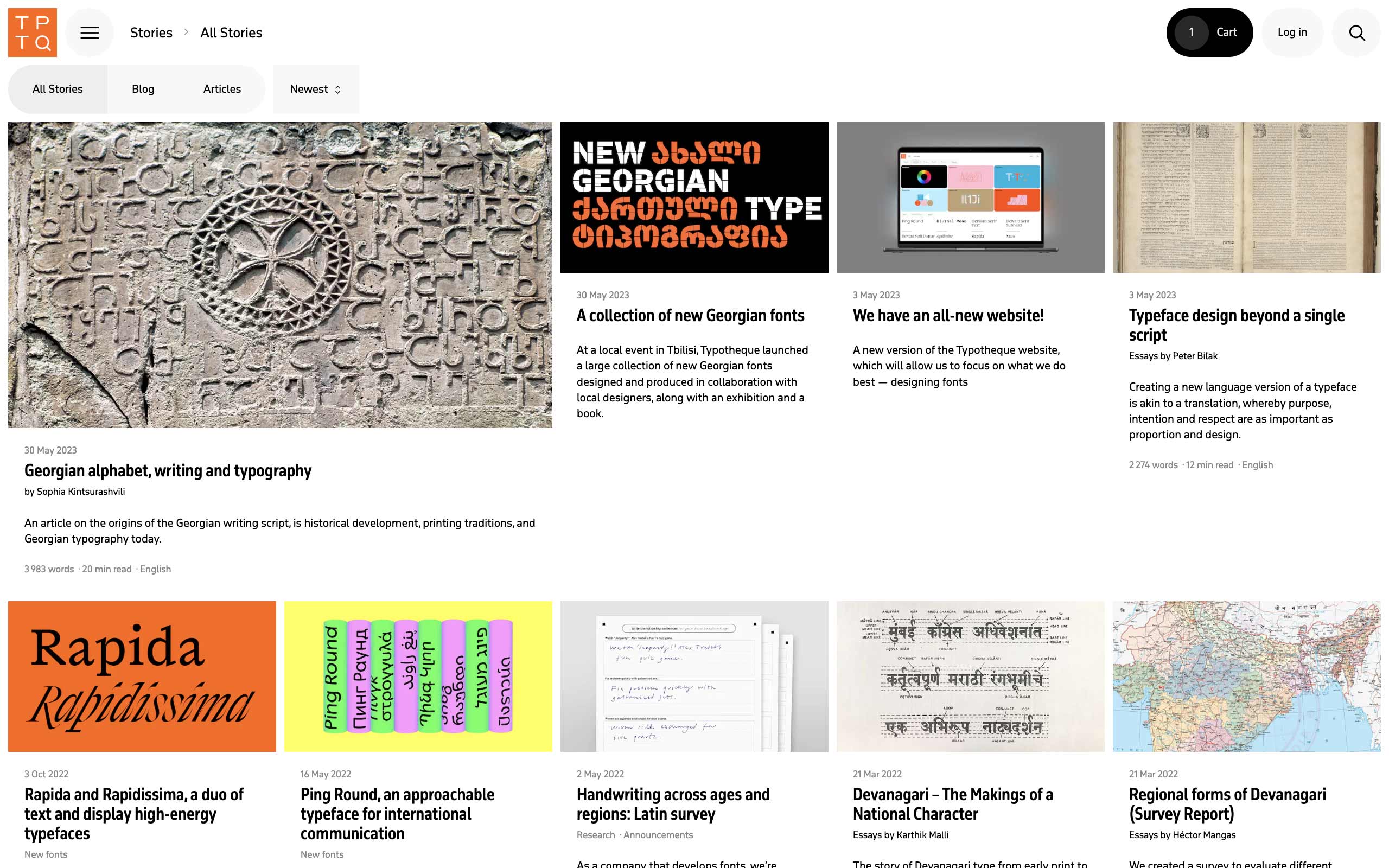Toggle the Blog category filter
1389x868 pixels.
(x=143, y=89)
